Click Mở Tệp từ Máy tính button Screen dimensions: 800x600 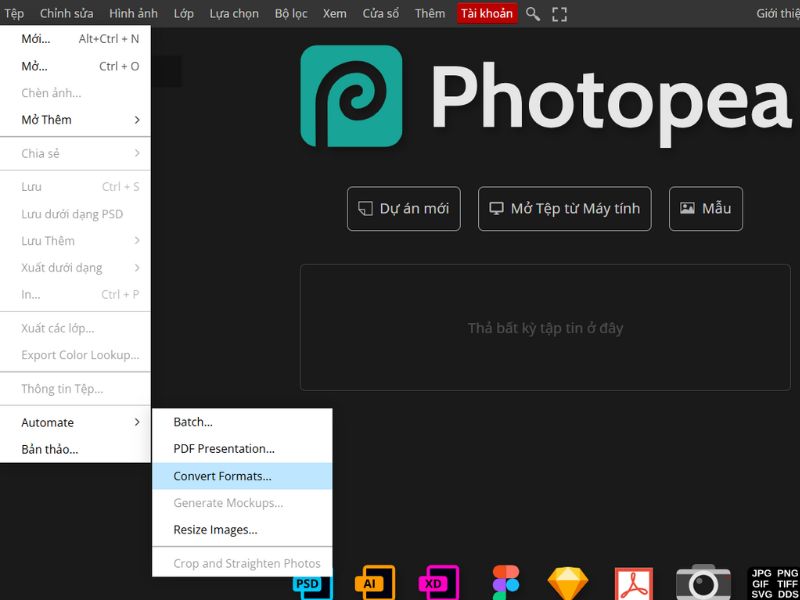(564, 209)
